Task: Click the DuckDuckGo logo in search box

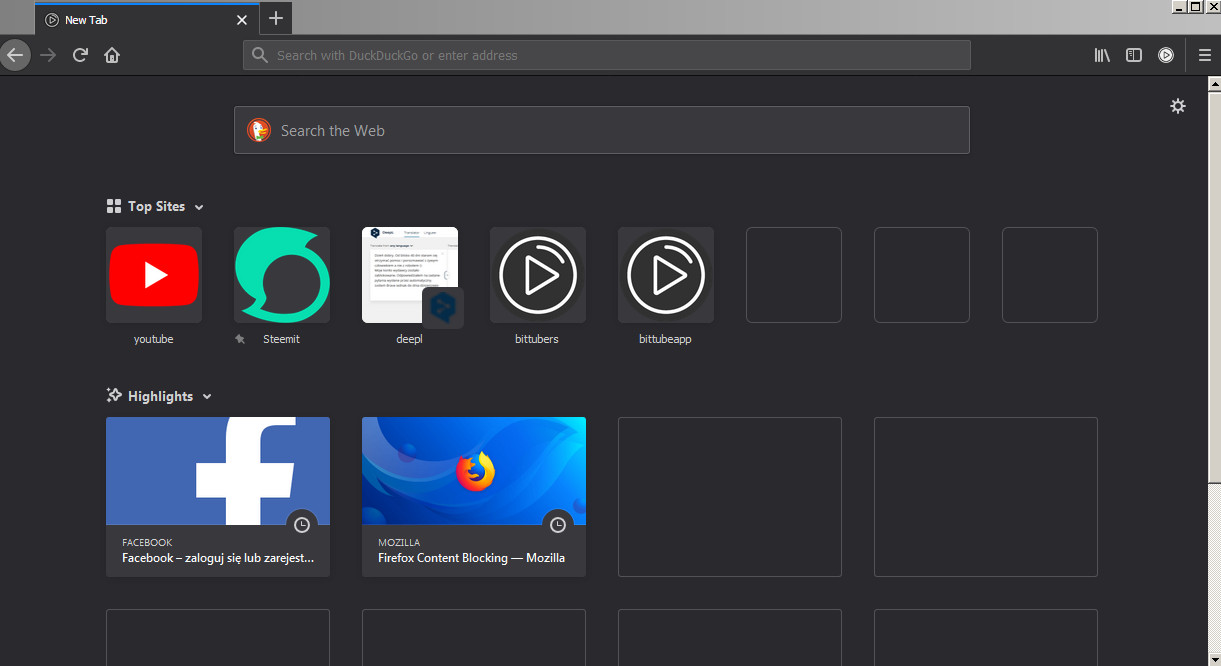Action: click(259, 130)
